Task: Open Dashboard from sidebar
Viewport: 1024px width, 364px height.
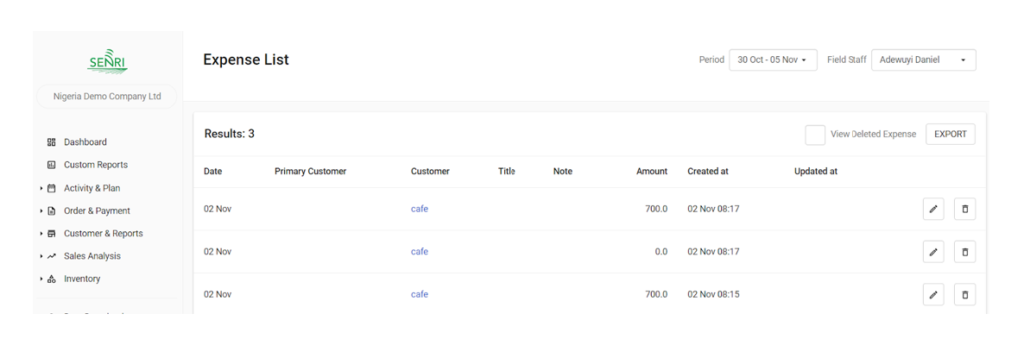Action: click(x=85, y=142)
